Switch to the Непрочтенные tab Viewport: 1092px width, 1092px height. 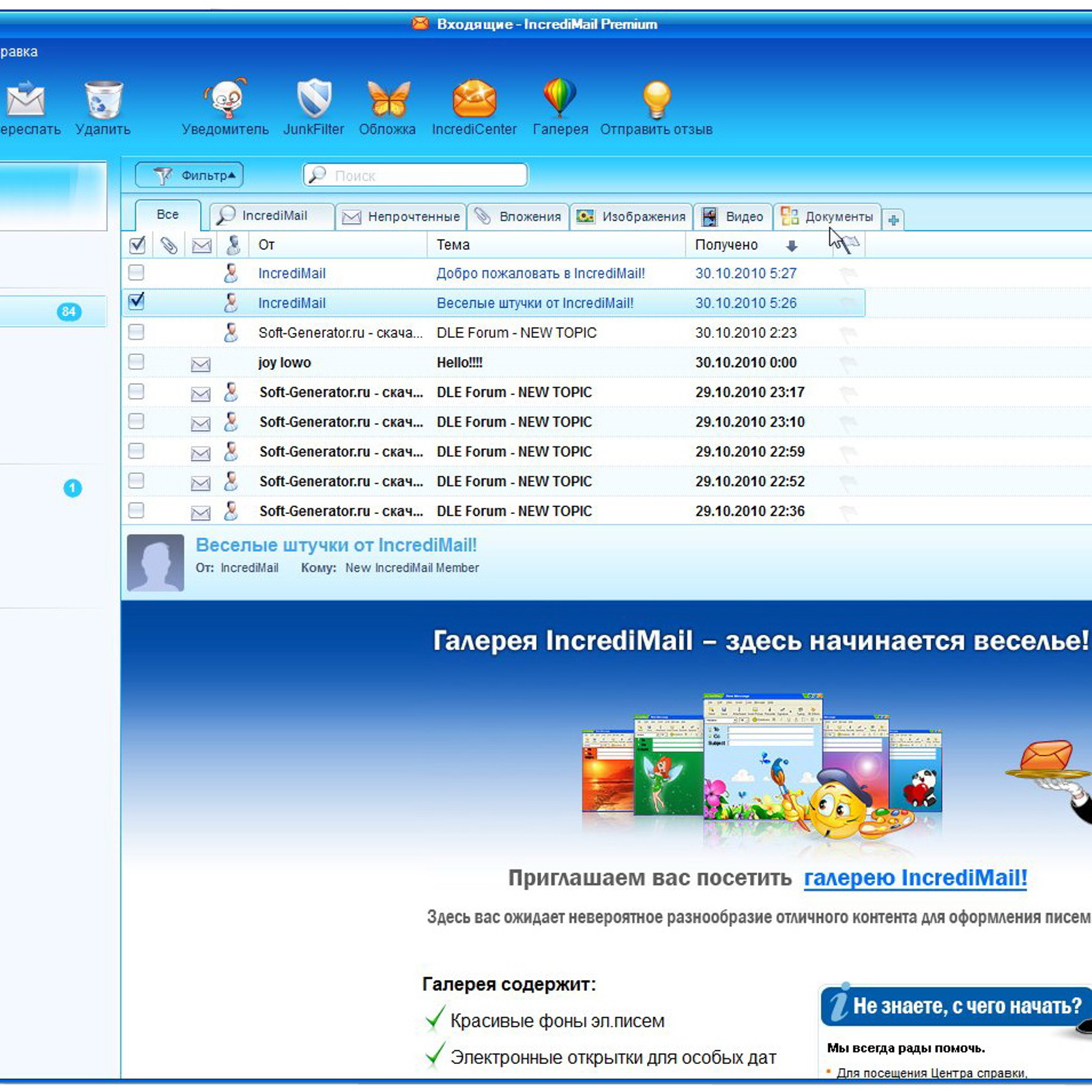[401, 216]
